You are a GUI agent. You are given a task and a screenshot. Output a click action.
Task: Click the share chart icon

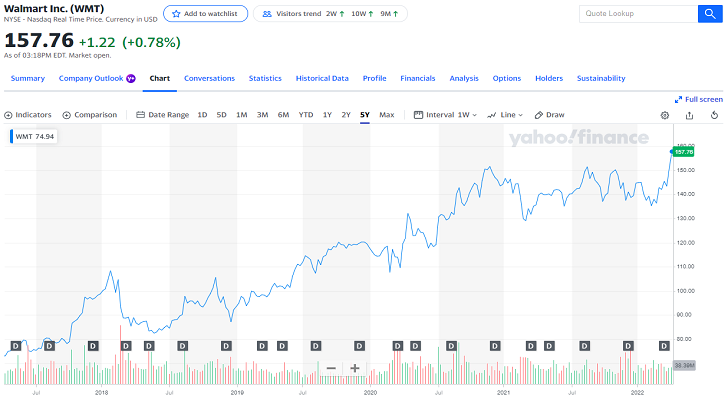tap(689, 115)
